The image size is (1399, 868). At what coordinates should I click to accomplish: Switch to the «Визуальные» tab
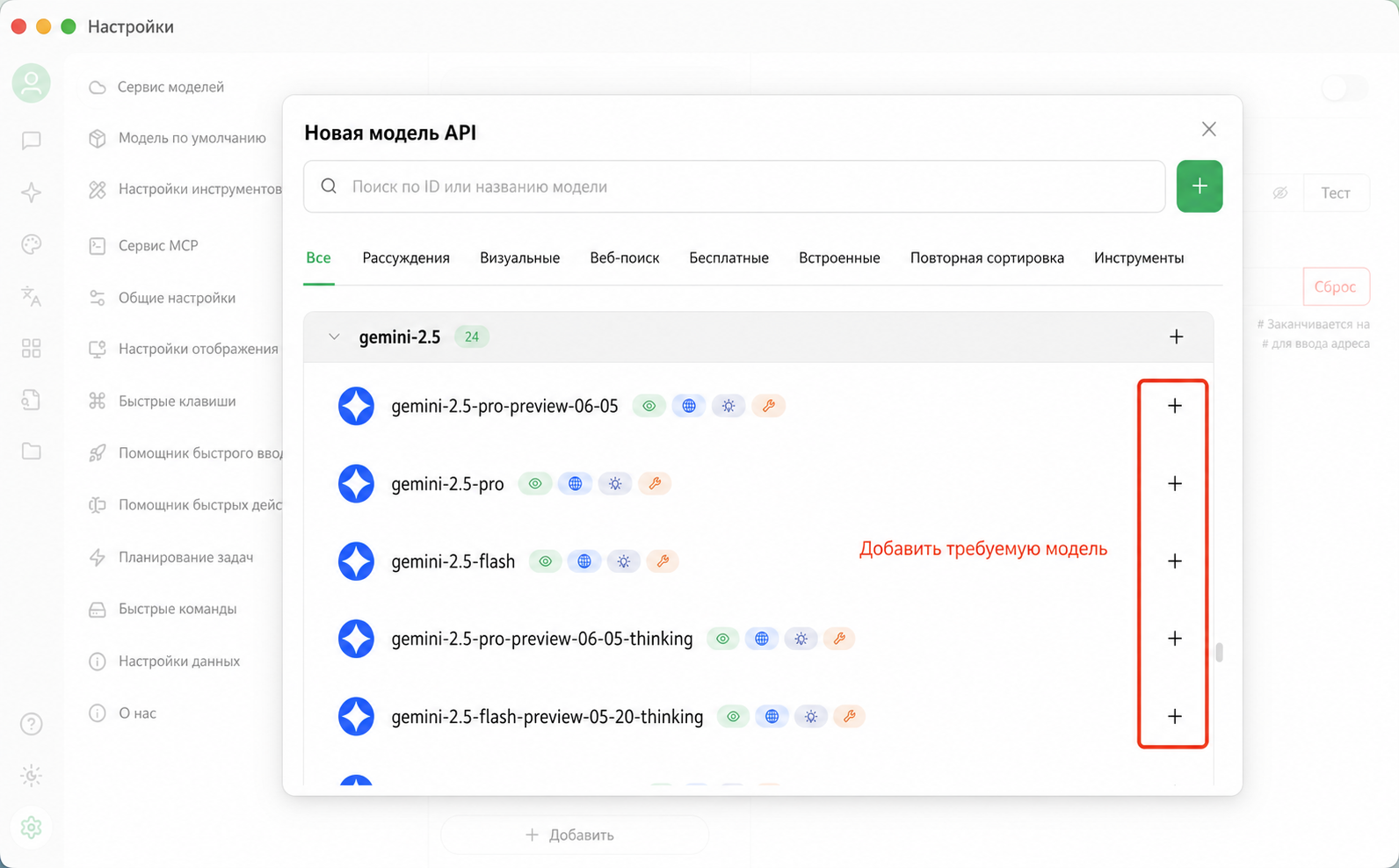(520, 258)
